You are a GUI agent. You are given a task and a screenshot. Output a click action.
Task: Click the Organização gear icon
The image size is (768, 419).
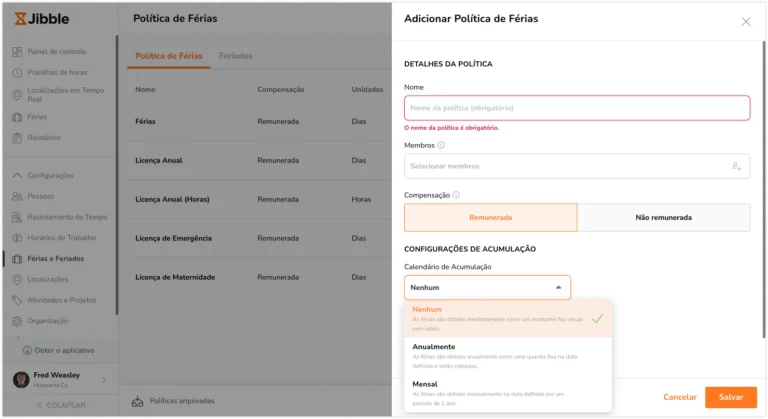coord(17,321)
